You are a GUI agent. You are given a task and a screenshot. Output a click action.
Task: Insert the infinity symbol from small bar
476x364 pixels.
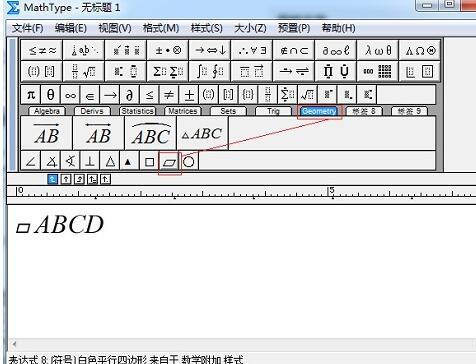[x=70, y=95]
